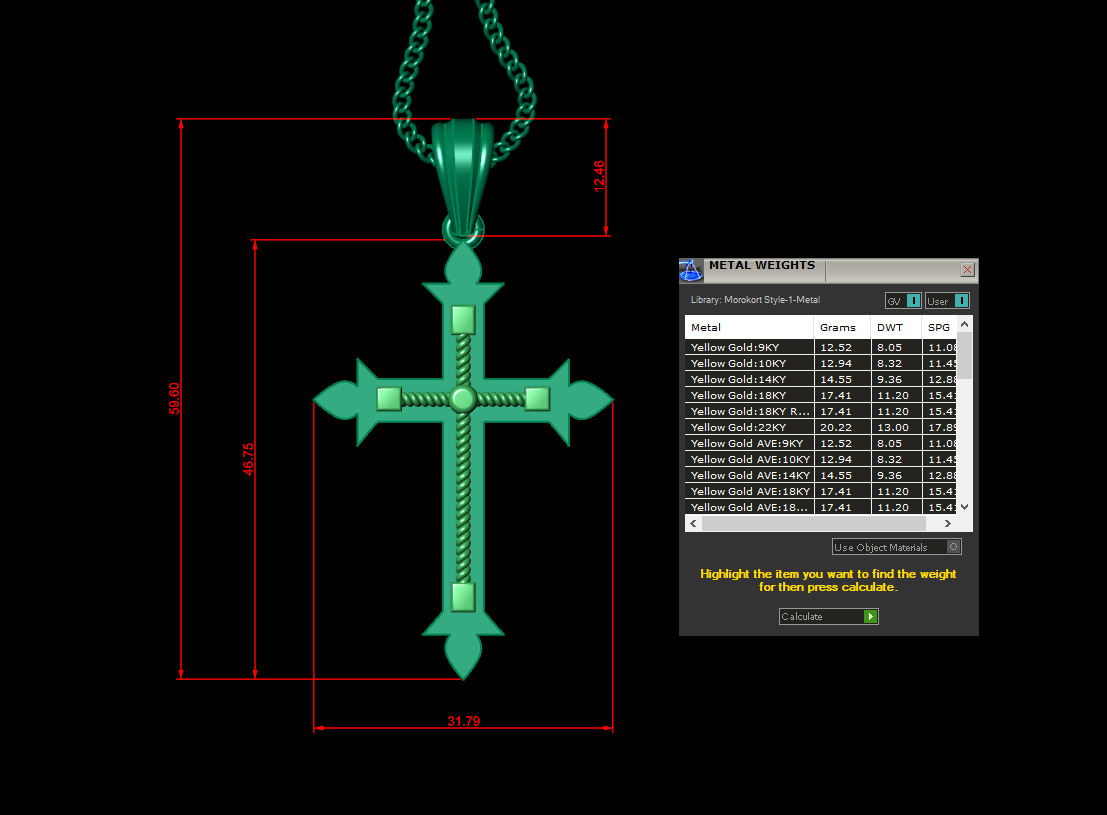This screenshot has width=1107, height=815.
Task: Toggle Use Object Materials option
Action: click(x=897, y=547)
